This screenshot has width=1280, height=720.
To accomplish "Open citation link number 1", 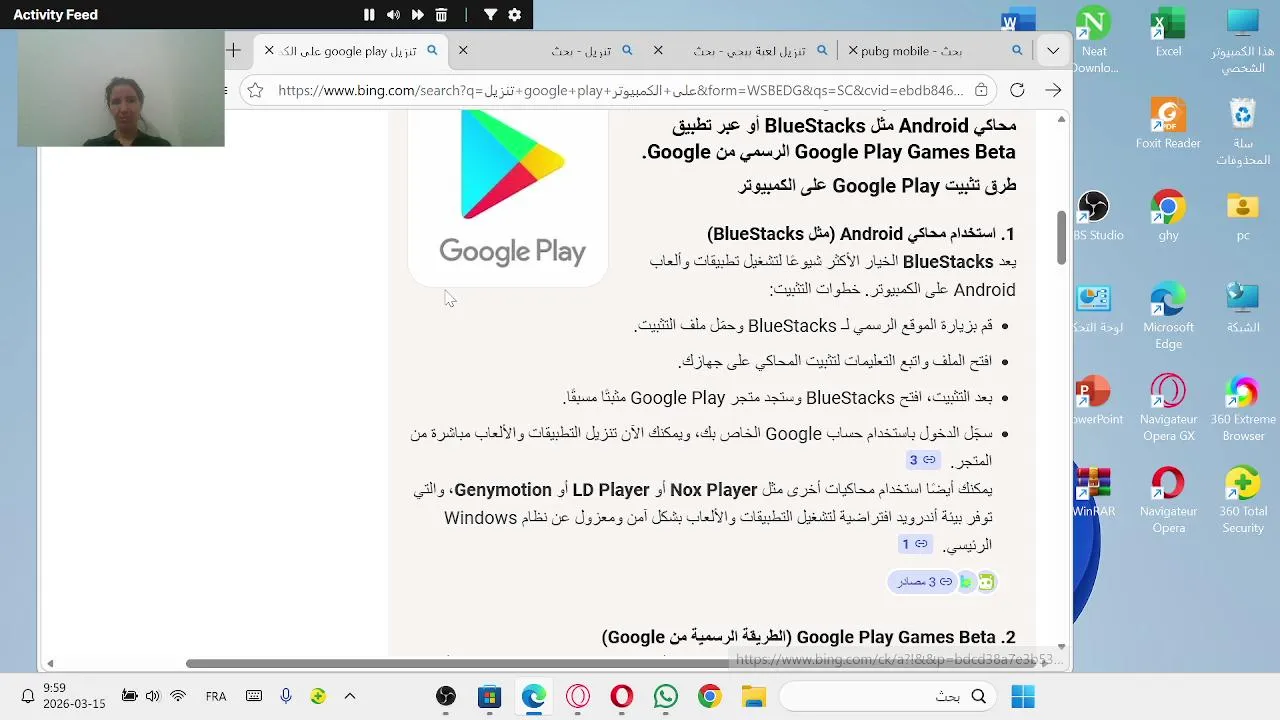I will 915,544.
